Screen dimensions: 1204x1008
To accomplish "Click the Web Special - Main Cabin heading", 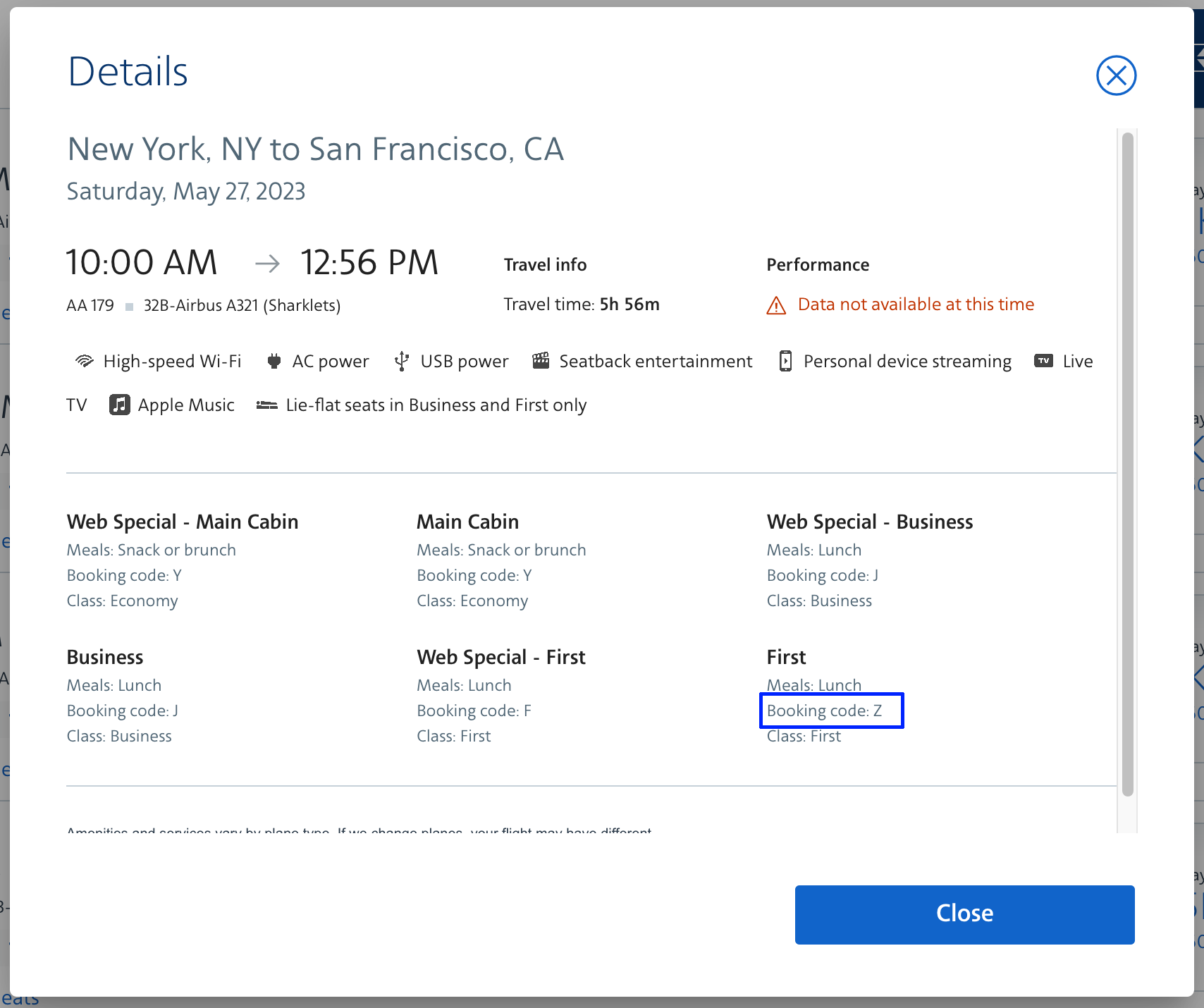I will pyautogui.click(x=183, y=522).
